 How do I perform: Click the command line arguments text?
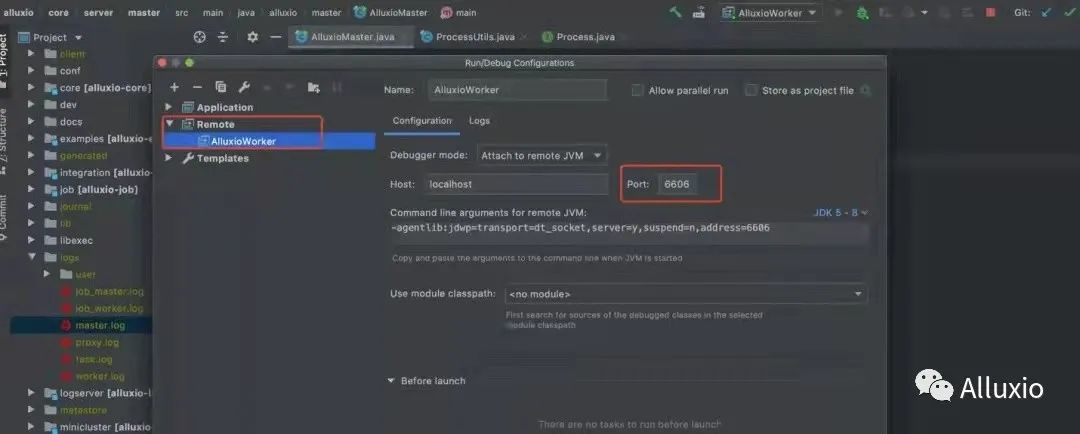click(x=580, y=228)
